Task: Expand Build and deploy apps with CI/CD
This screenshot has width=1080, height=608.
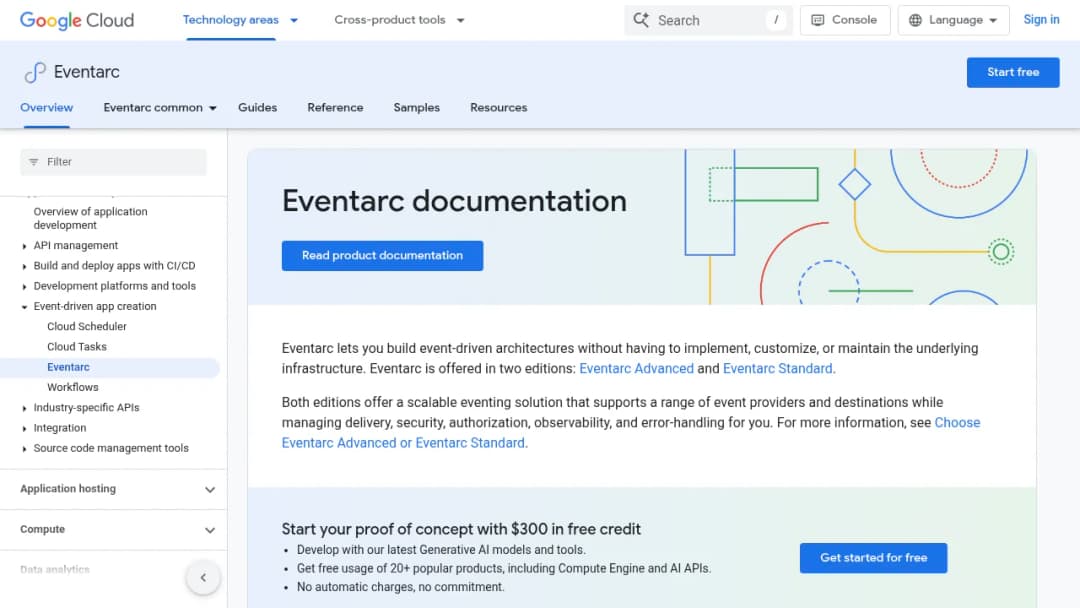Action: point(24,266)
